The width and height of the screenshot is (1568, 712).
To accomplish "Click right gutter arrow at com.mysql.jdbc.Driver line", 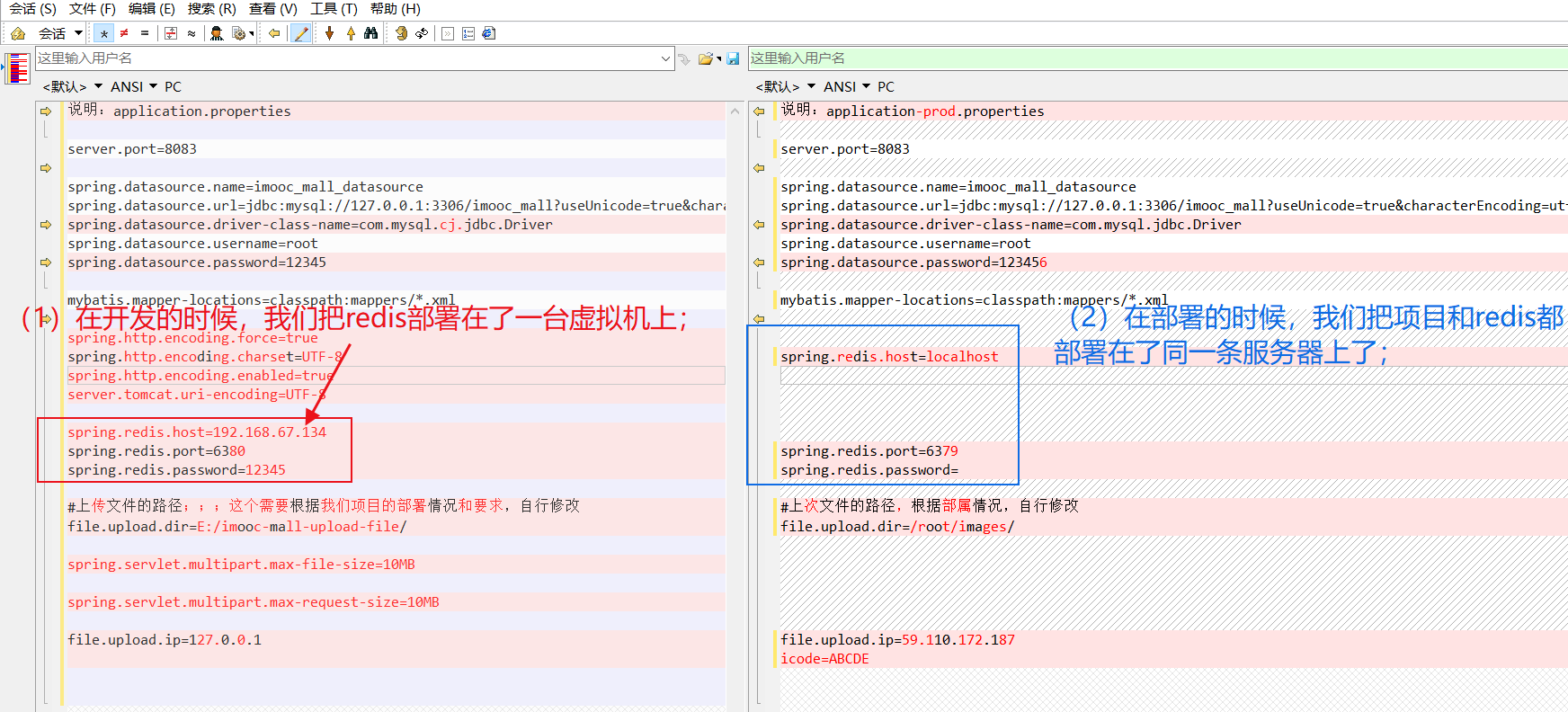I will (759, 225).
